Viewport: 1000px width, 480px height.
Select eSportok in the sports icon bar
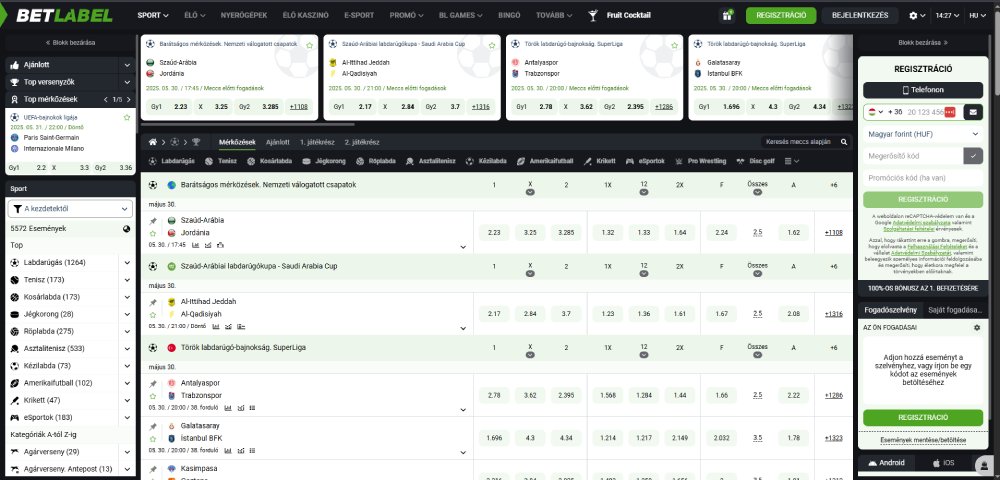[645, 161]
